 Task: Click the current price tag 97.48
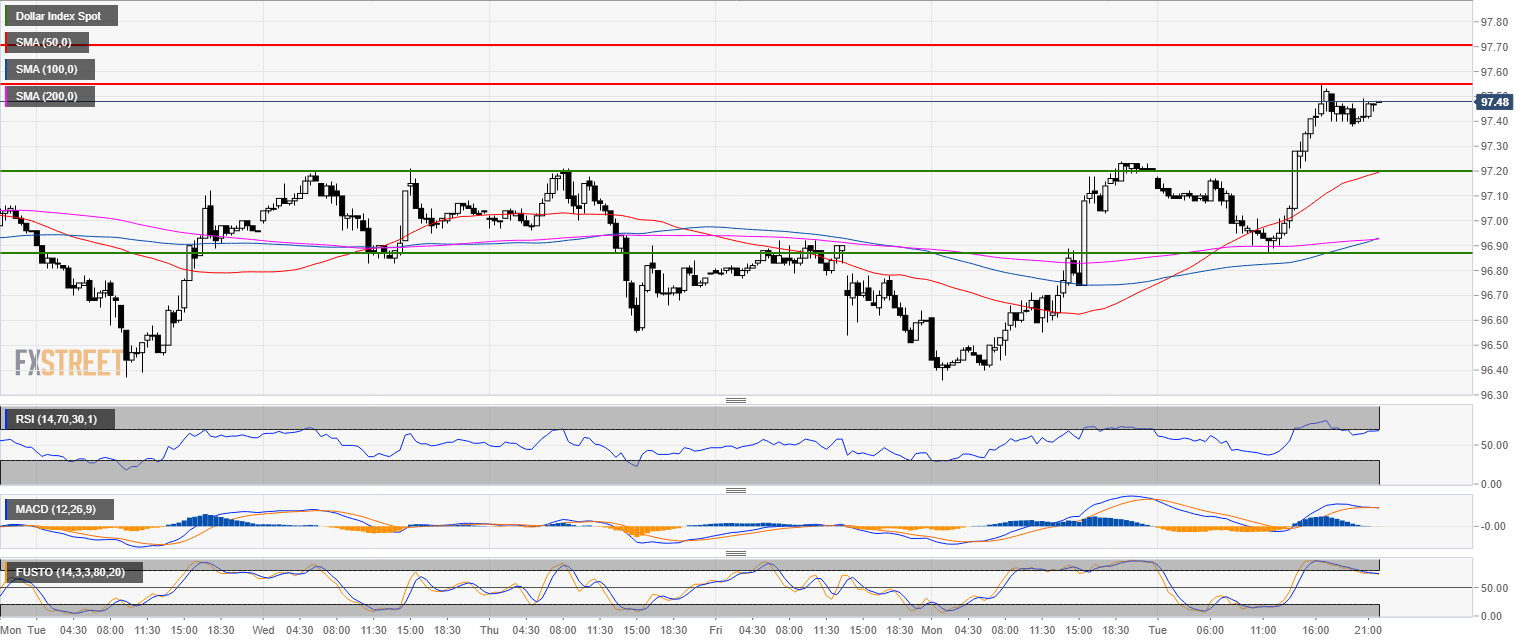1494,102
